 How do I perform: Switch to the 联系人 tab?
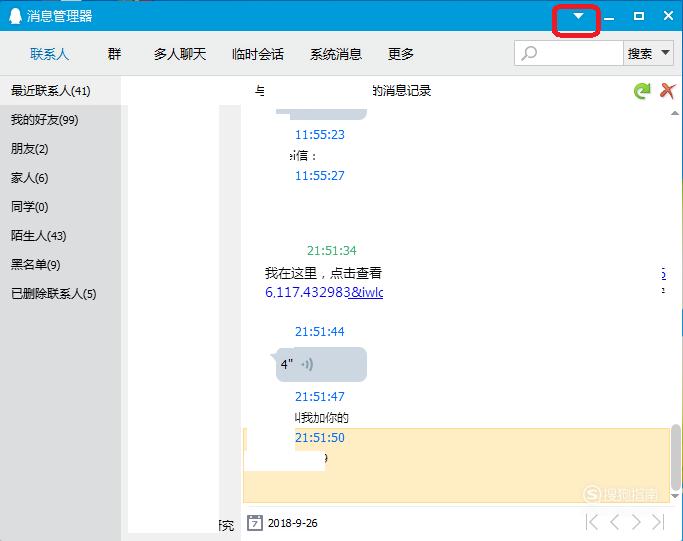click(50, 54)
